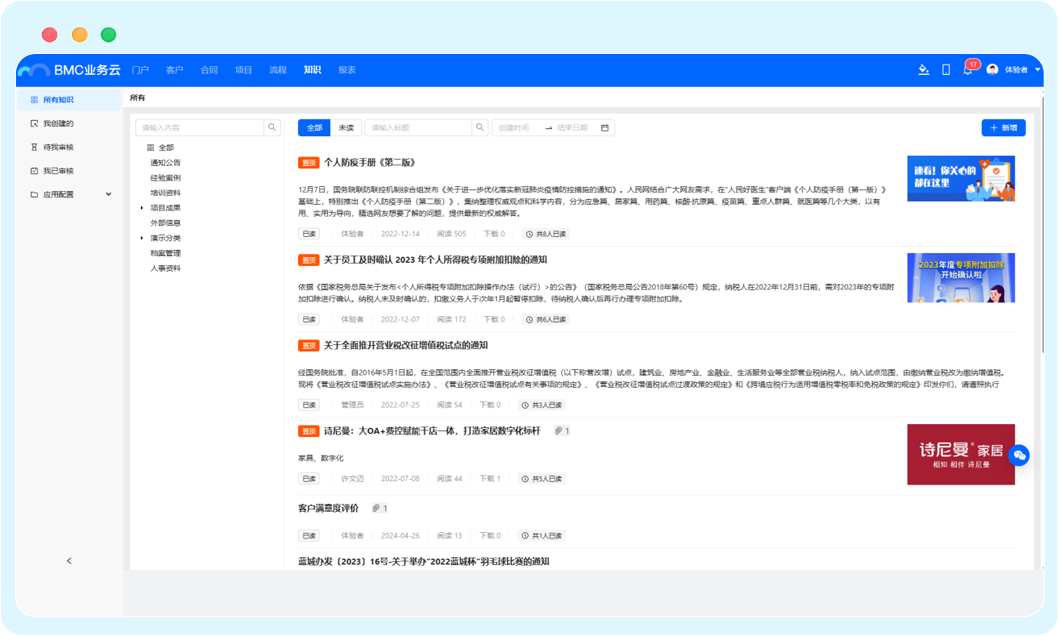Open article 个人防疫手册《第二版》

(368, 162)
